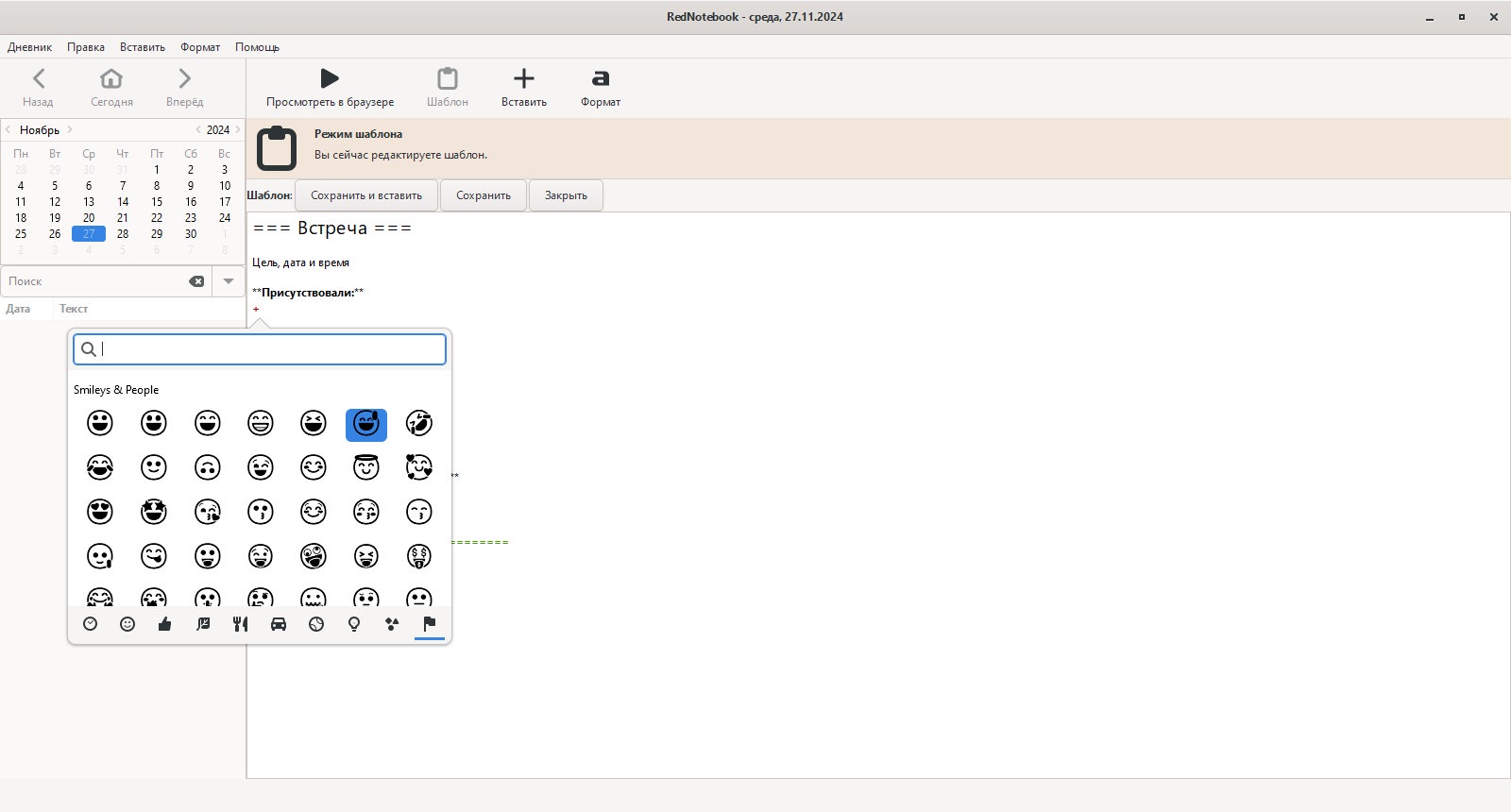Go to previous year before 2024
Screen dimensions: 1511x812
(198, 129)
